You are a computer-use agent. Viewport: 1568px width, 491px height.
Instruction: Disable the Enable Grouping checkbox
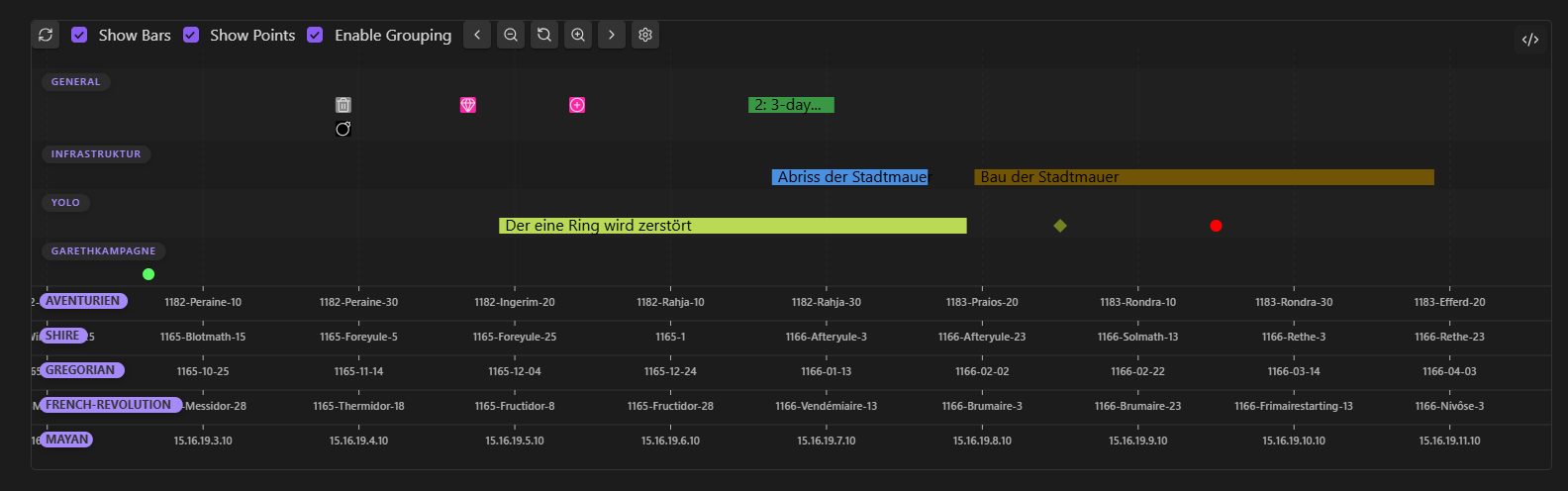coord(315,35)
